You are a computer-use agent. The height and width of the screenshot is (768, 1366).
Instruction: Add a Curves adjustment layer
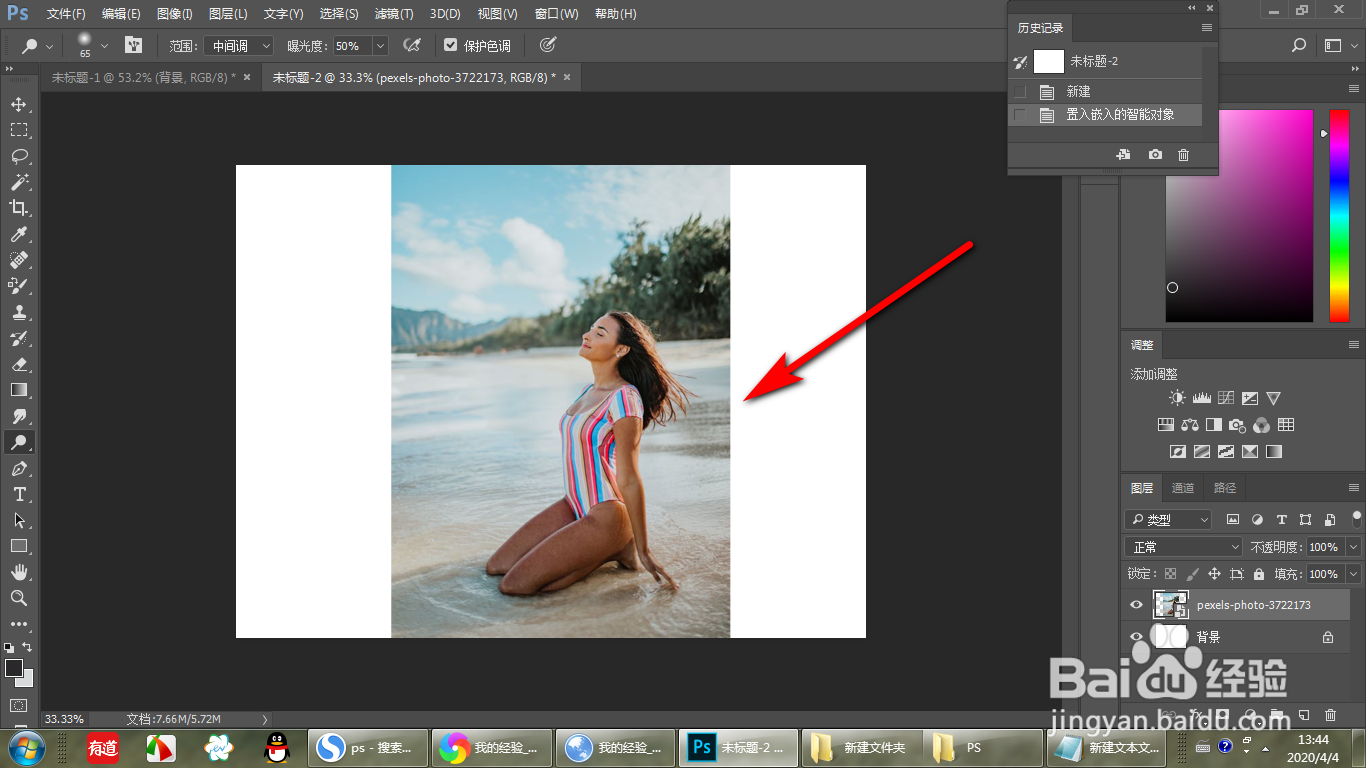click(1225, 398)
